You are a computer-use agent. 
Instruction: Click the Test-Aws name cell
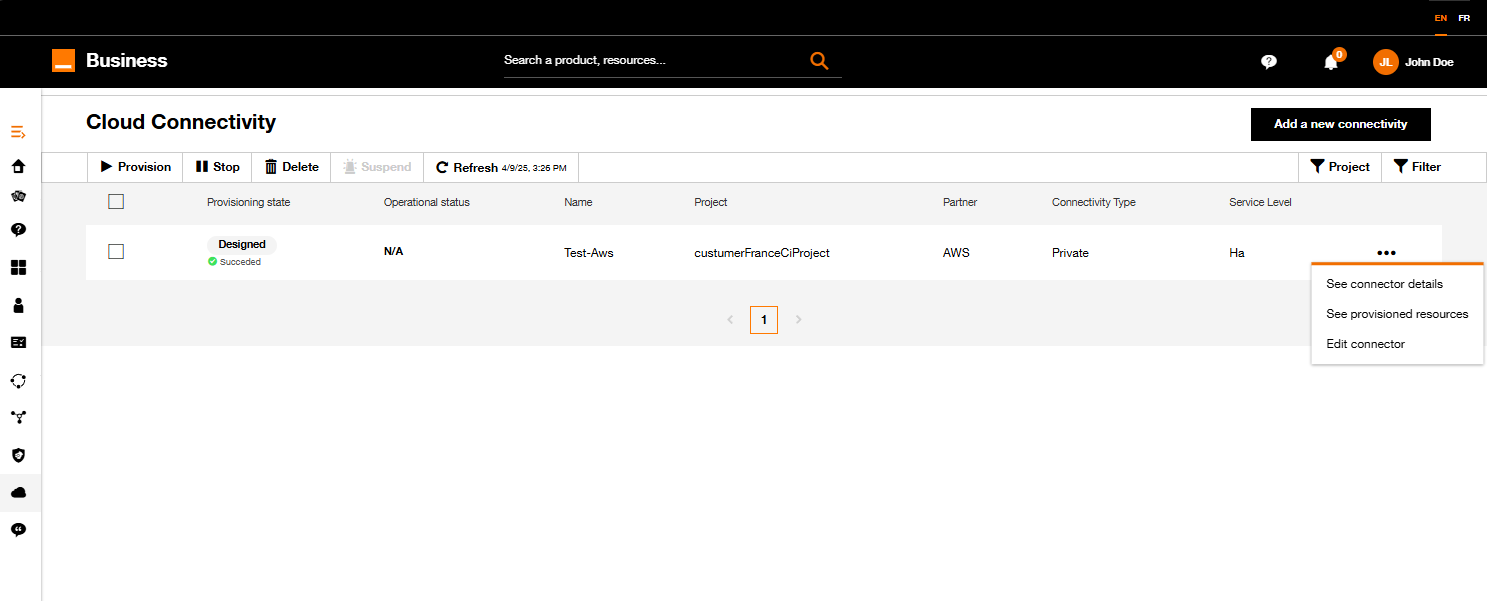click(589, 253)
